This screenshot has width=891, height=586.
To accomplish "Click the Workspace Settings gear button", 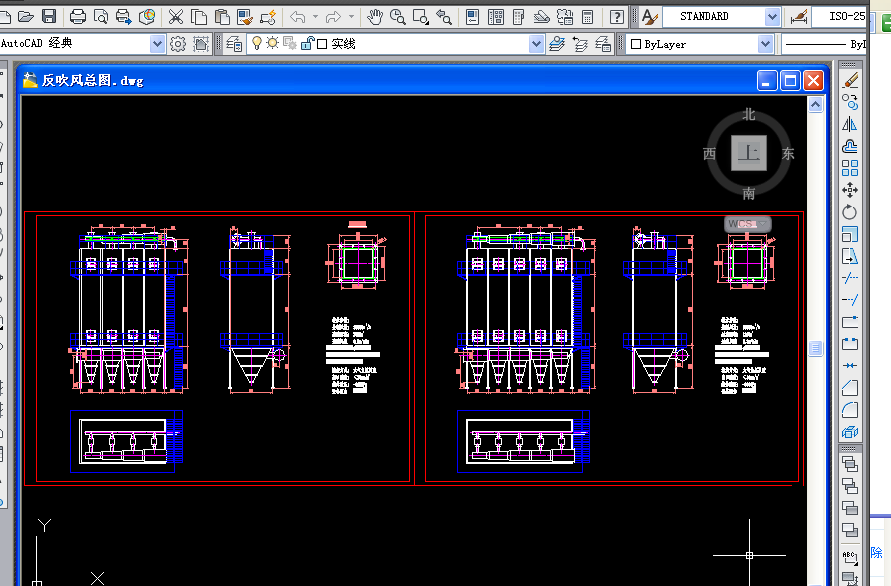I will pyautogui.click(x=178, y=44).
